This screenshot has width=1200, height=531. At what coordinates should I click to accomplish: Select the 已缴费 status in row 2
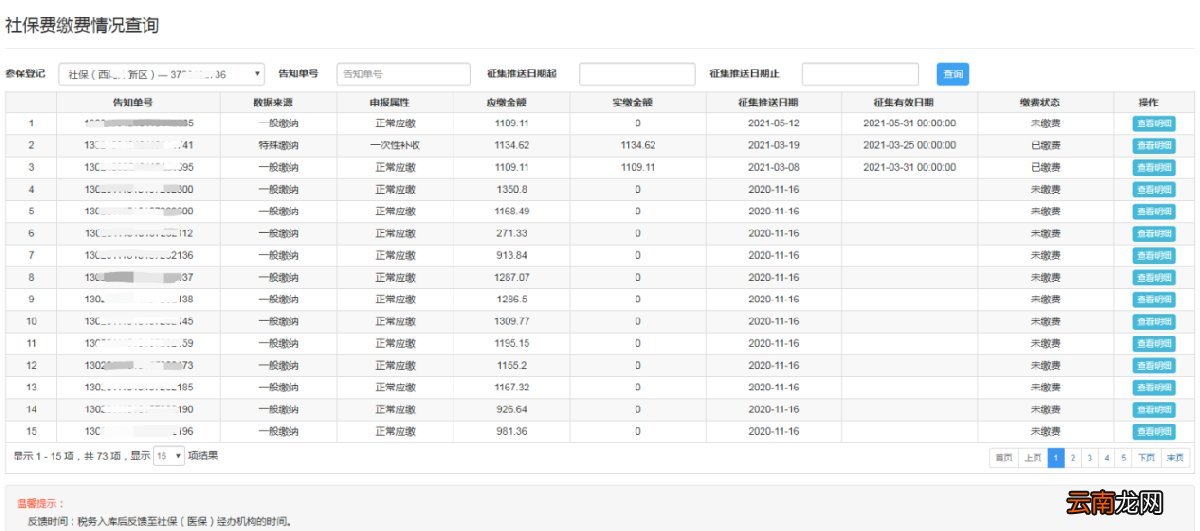tap(1045, 146)
